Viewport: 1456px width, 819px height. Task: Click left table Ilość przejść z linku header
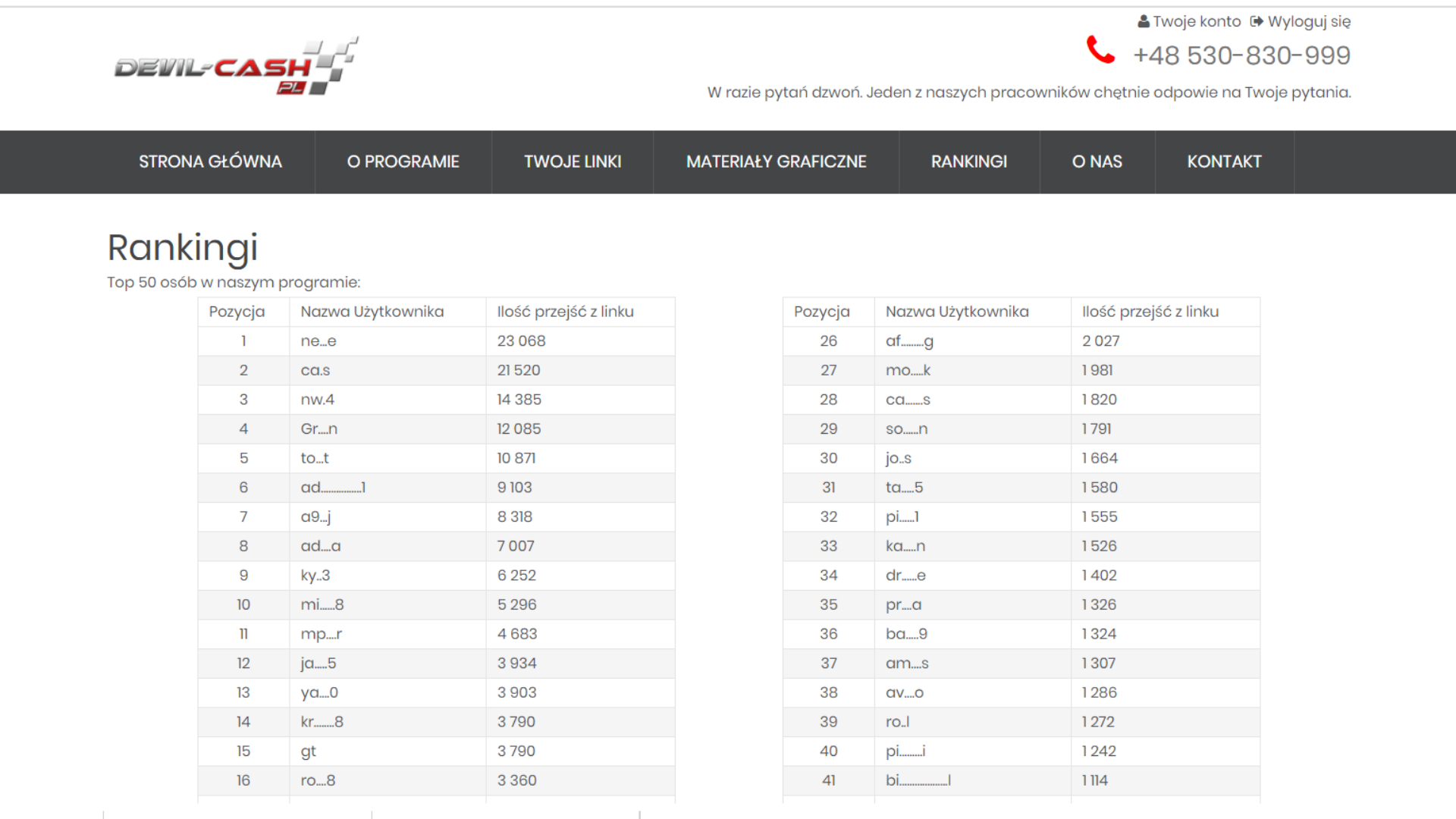pos(565,312)
